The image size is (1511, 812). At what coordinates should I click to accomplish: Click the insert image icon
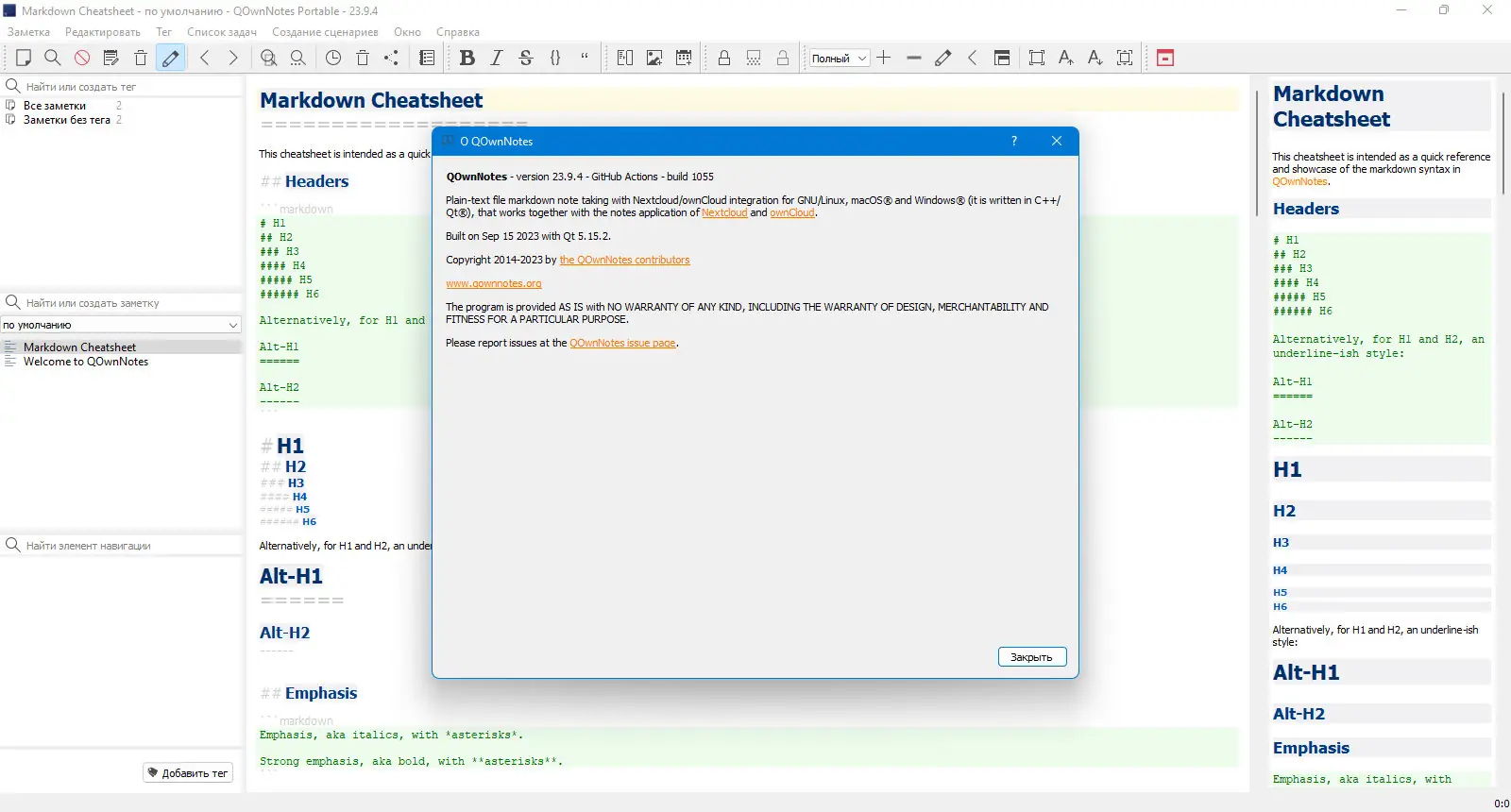tap(654, 59)
